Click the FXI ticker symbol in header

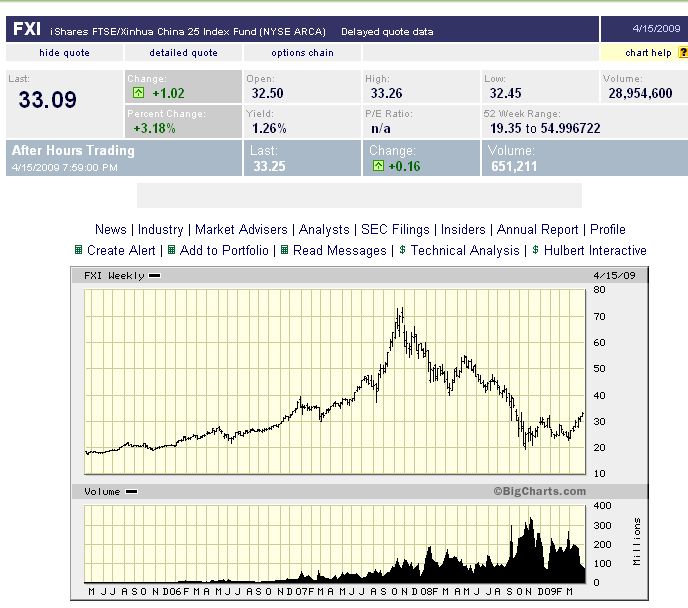[27, 29]
